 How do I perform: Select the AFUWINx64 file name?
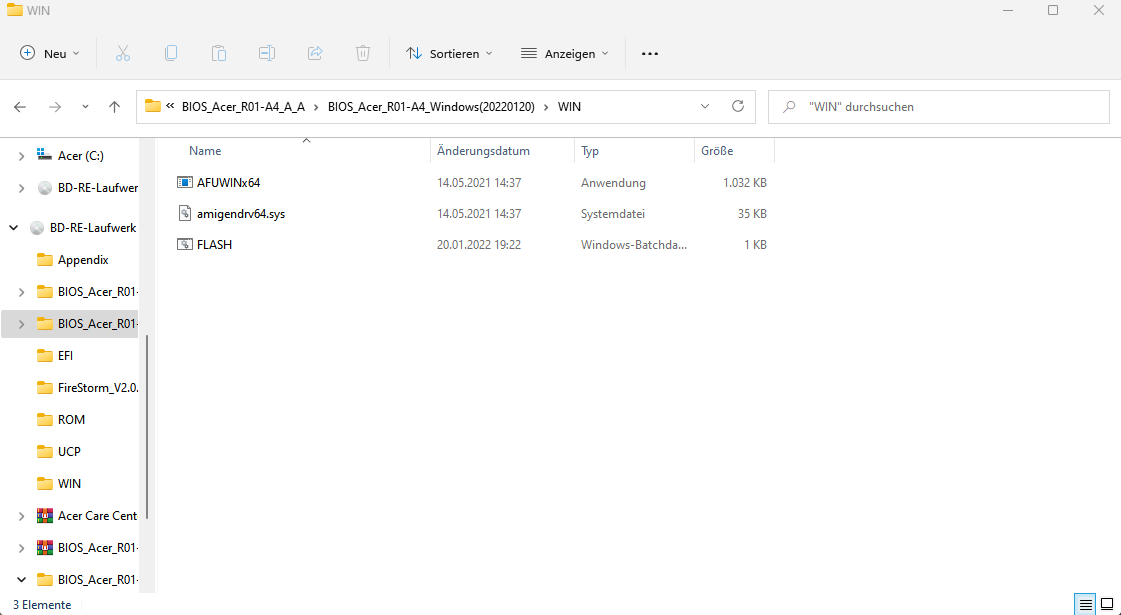(229, 182)
